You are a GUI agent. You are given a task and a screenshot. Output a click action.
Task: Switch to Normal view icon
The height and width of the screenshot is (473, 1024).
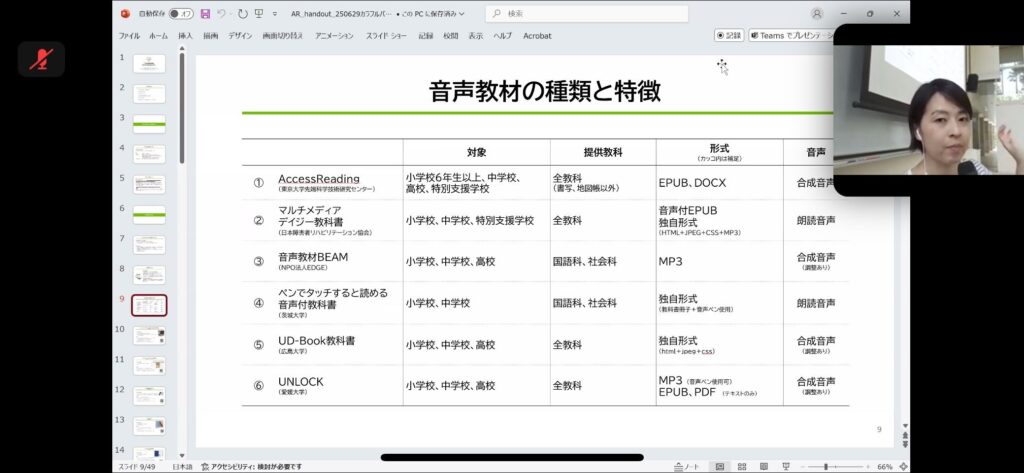(x=720, y=466)
